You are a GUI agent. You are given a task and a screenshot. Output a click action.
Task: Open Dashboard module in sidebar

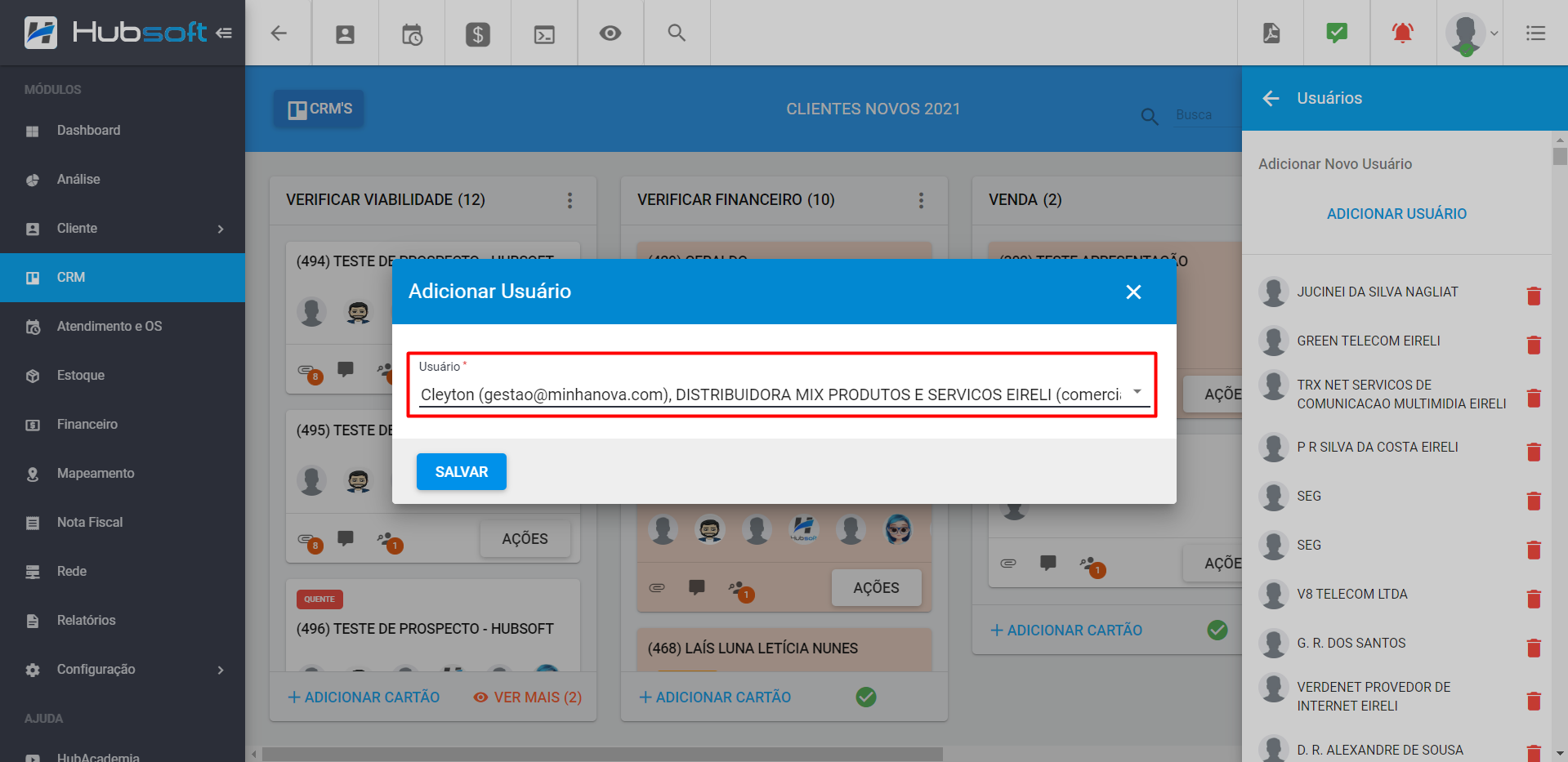(123, 131)
